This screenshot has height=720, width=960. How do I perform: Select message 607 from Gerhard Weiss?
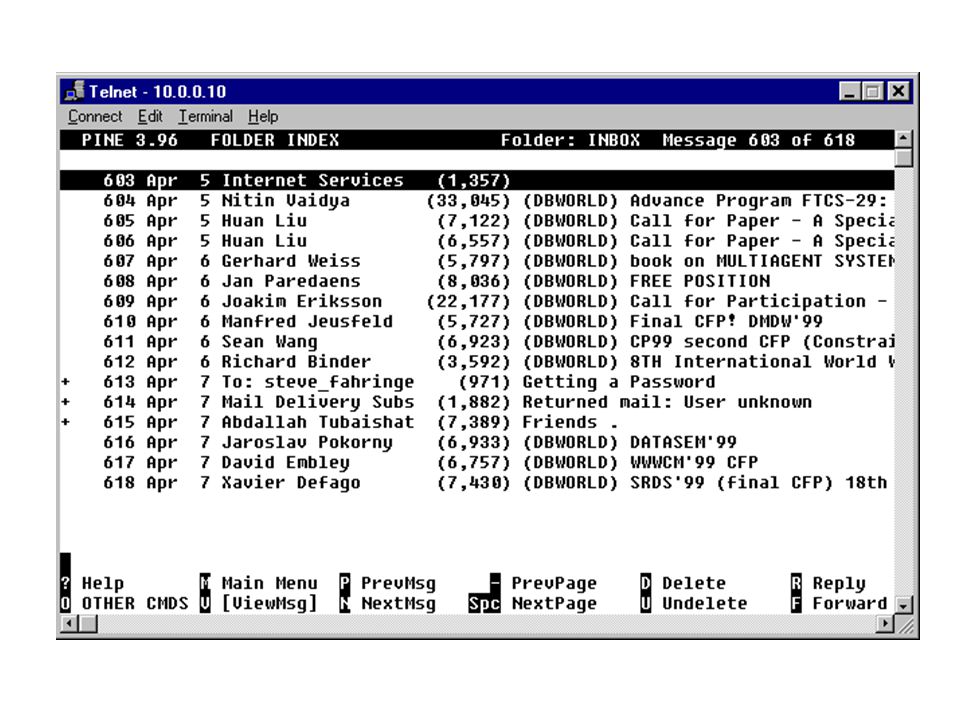(x=477, y=261)
